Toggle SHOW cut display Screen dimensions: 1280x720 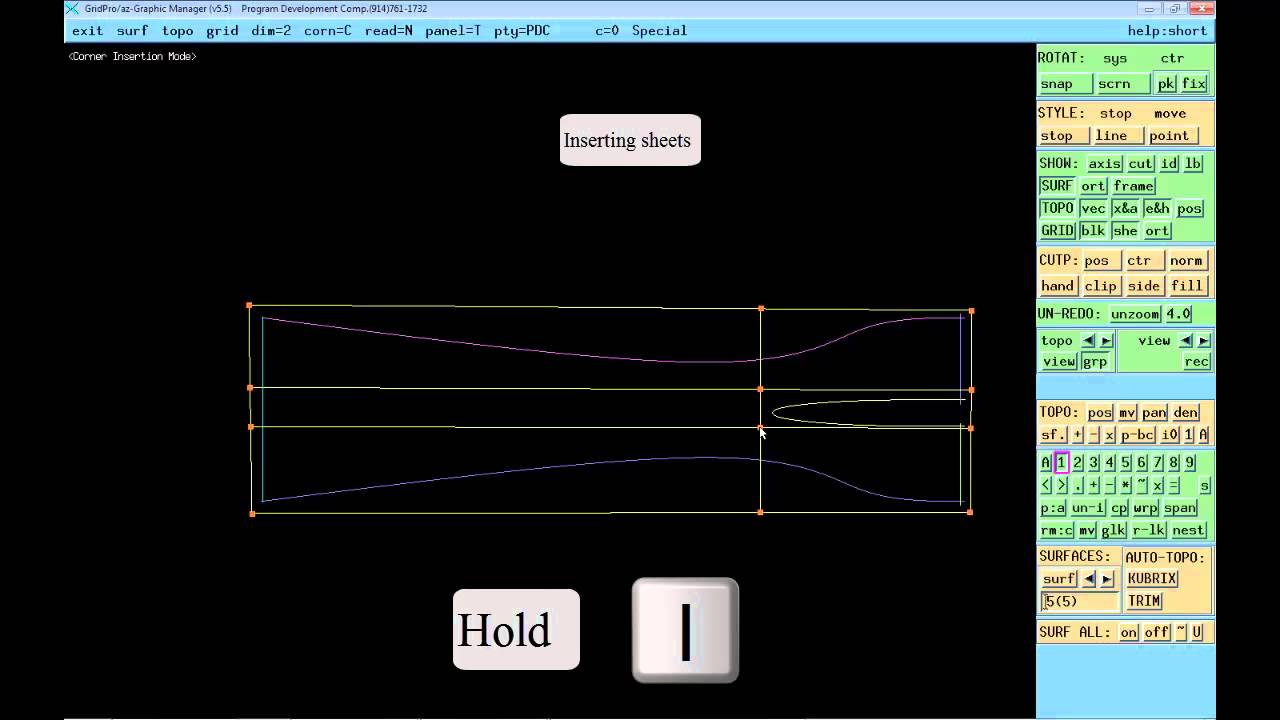[x=1141, y=164]
